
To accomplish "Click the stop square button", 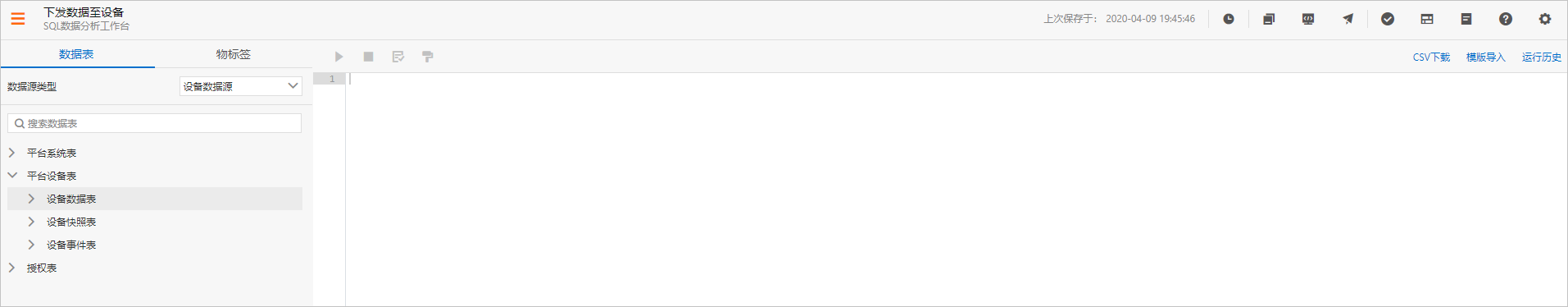I will click(x=369, y=57).
